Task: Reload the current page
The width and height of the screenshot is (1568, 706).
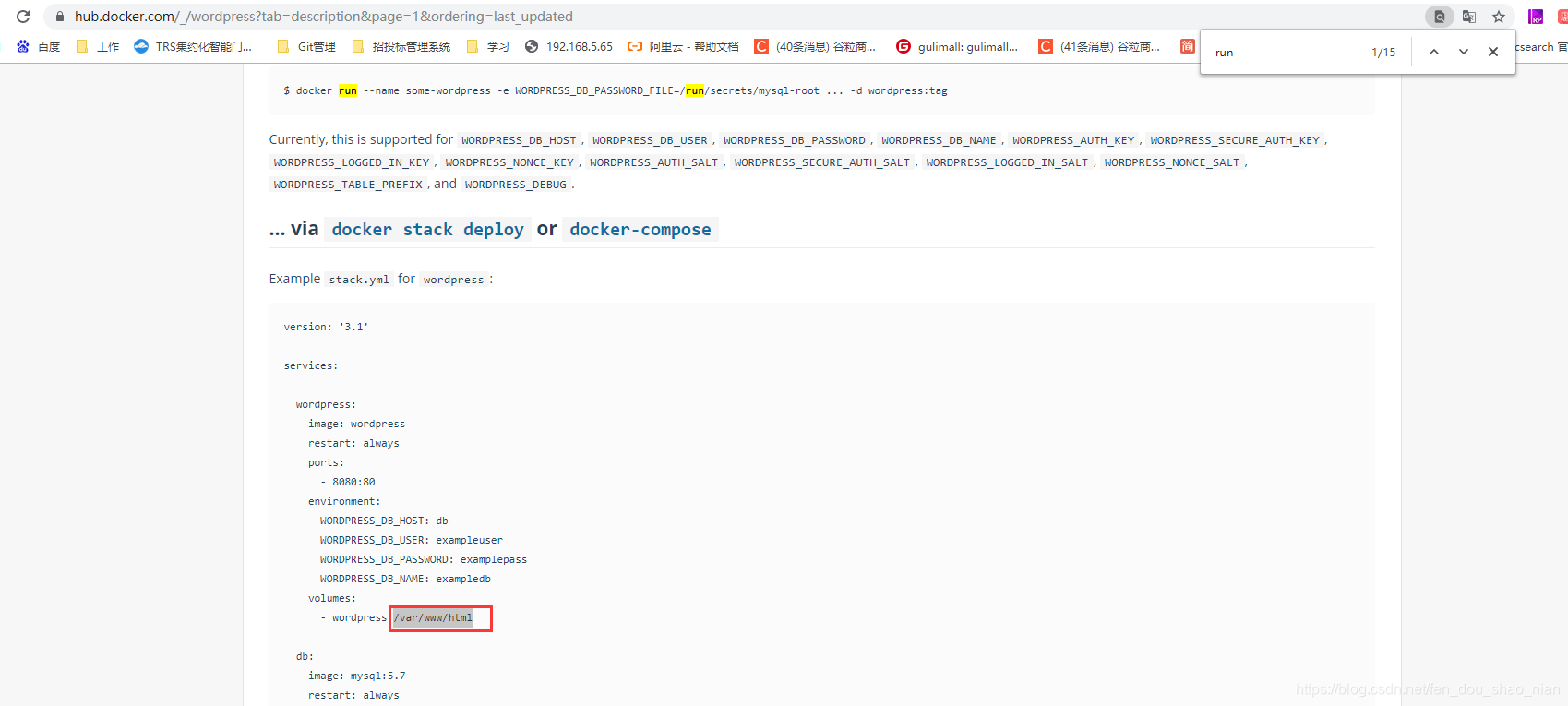Action: tap(23, 17)
